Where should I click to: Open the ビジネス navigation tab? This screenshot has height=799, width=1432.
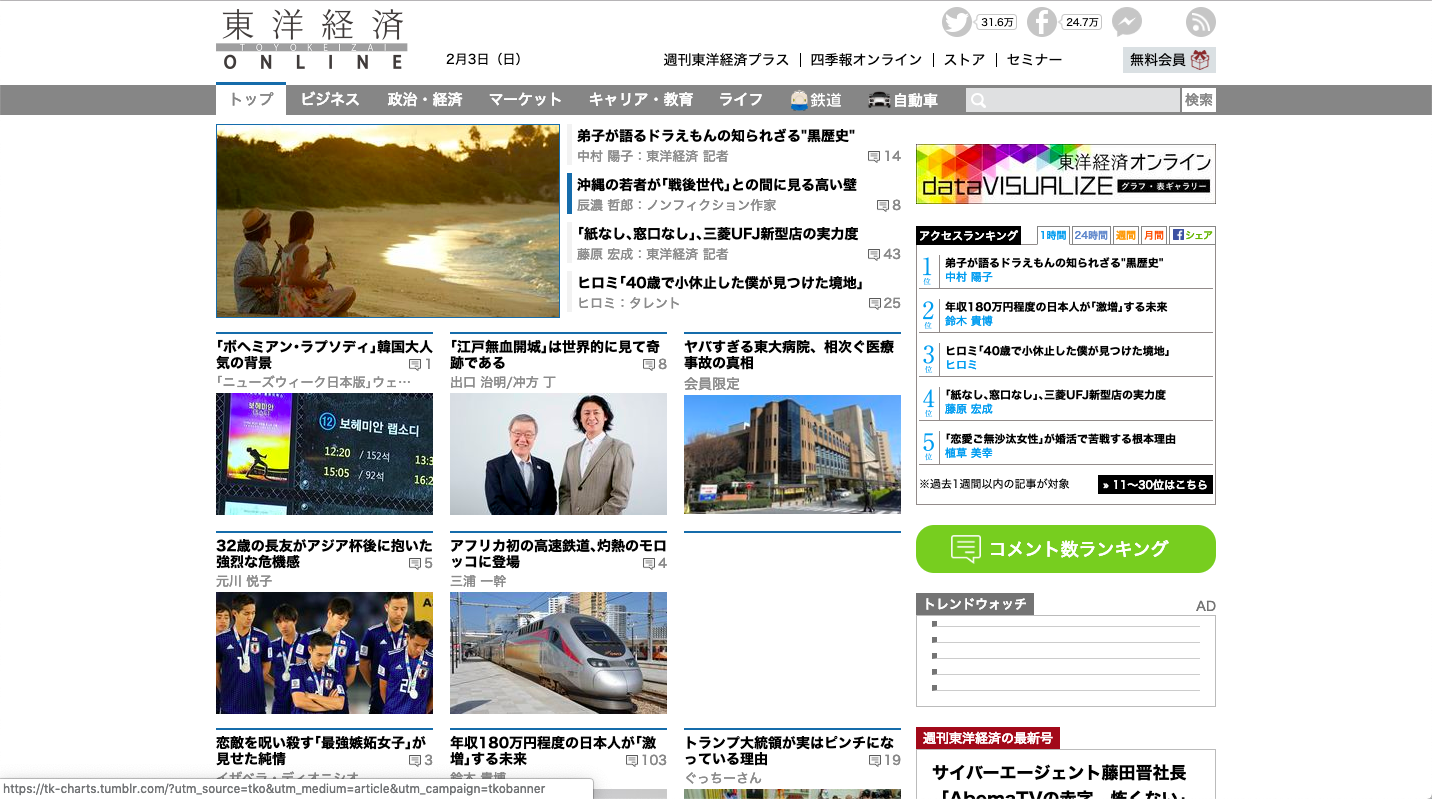(x=330, y=100)
